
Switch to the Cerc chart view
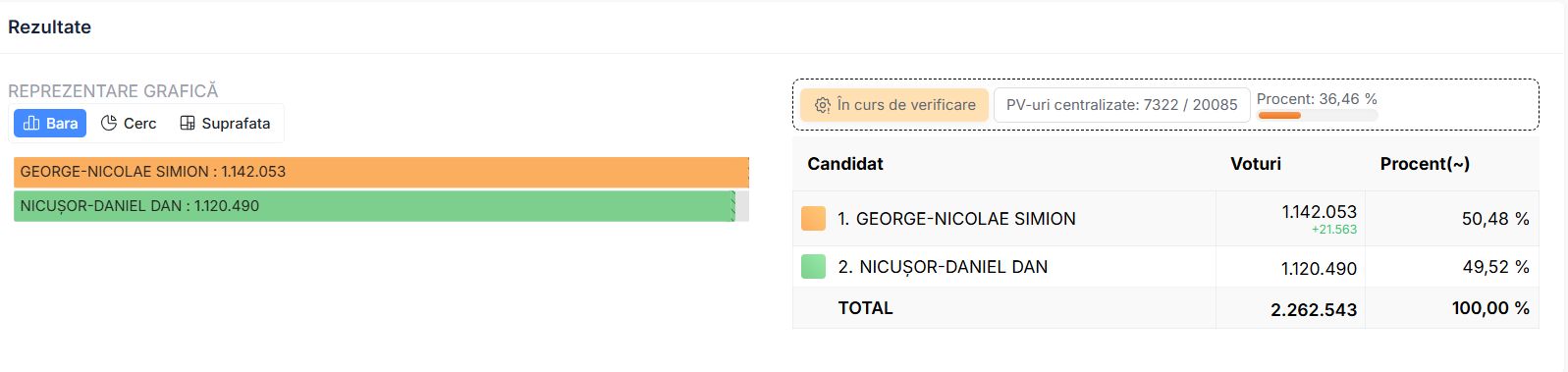point(129,123)
